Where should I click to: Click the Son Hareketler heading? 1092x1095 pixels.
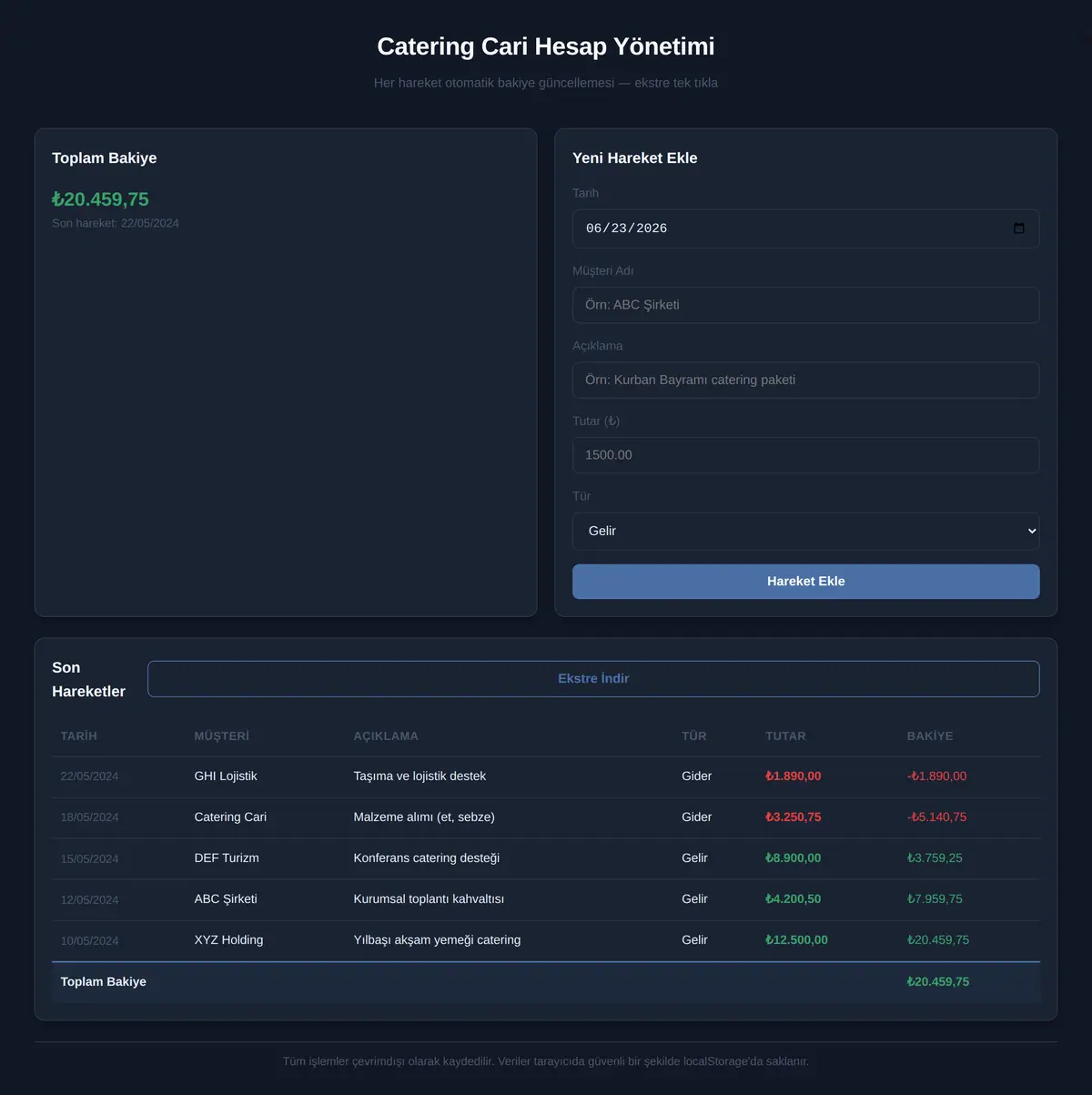point(89,680)
